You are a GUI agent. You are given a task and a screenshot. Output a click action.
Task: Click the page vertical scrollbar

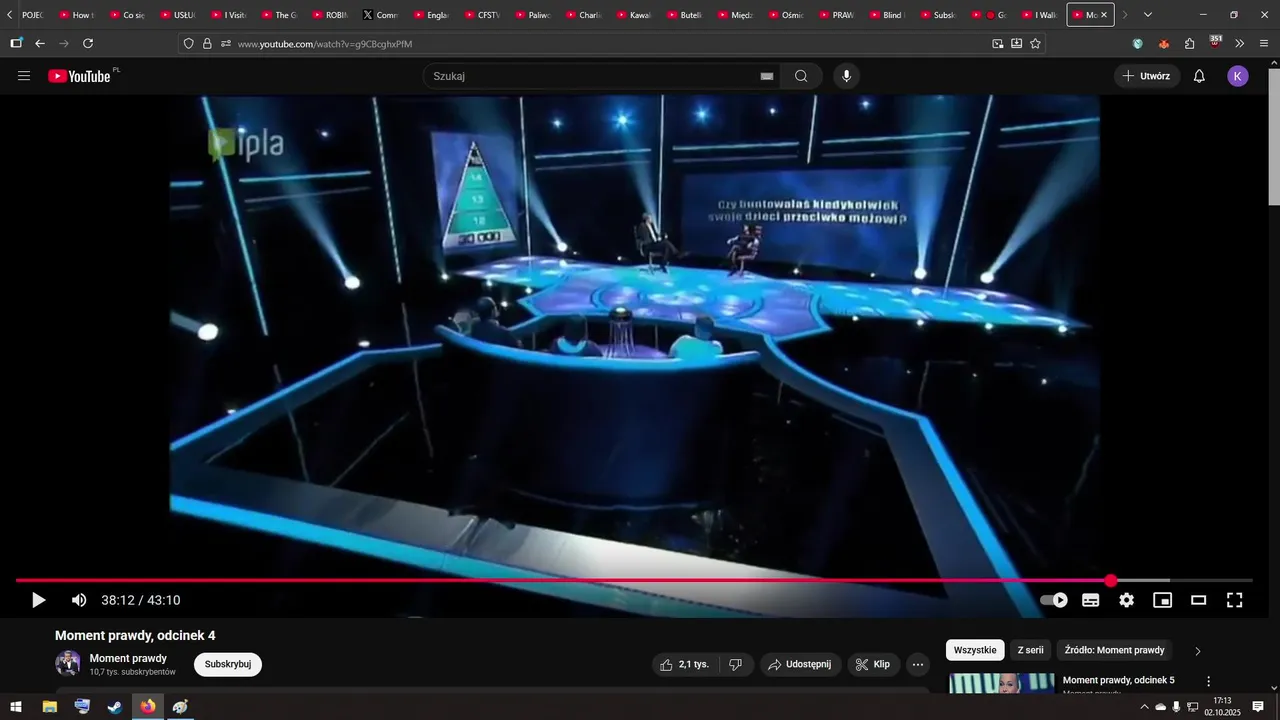pos(1273,135)
